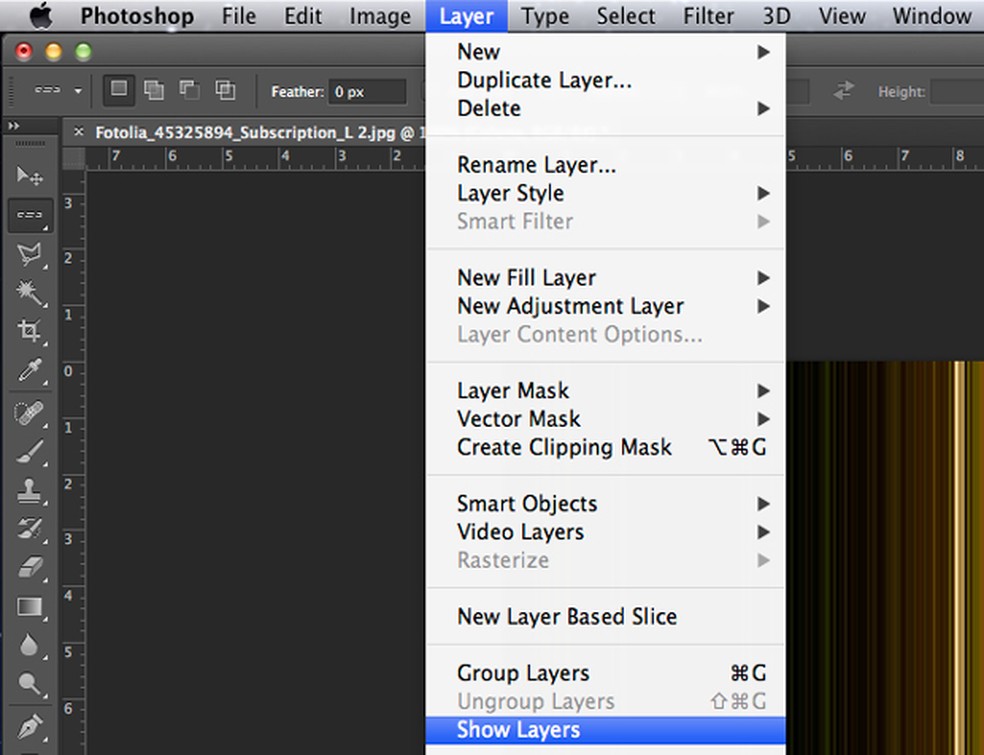Enable Add to selection mode
This screenshot has height=755, width=984.
tap(153, 90)
